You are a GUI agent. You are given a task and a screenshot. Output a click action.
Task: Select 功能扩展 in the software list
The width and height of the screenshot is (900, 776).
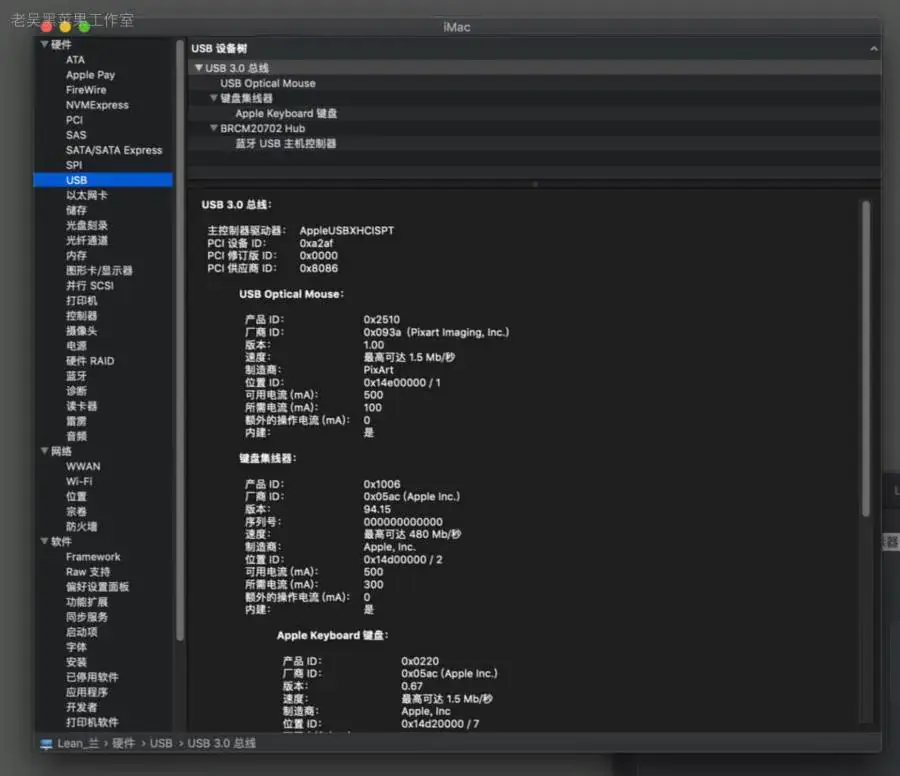point(87,602)
